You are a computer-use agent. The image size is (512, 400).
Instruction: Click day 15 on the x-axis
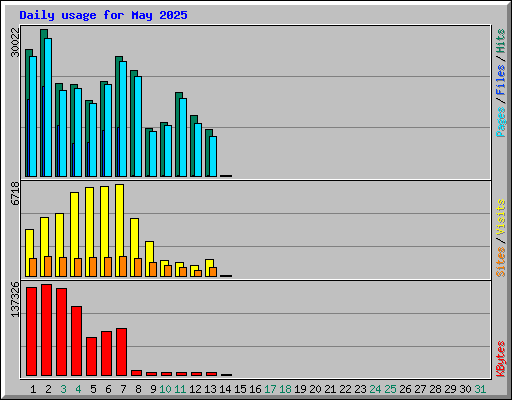coord(240,389)
